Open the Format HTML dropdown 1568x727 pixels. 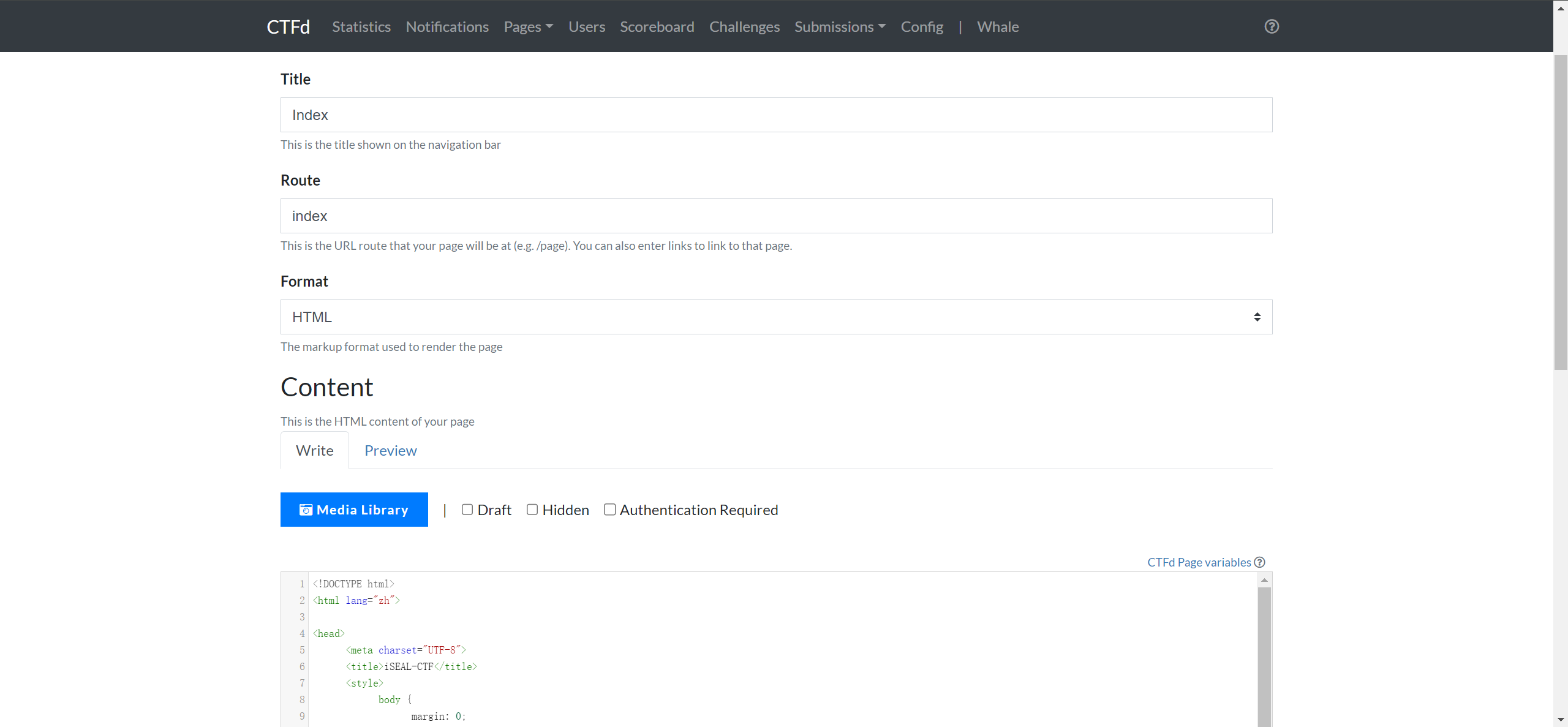(x=776, y=317)
